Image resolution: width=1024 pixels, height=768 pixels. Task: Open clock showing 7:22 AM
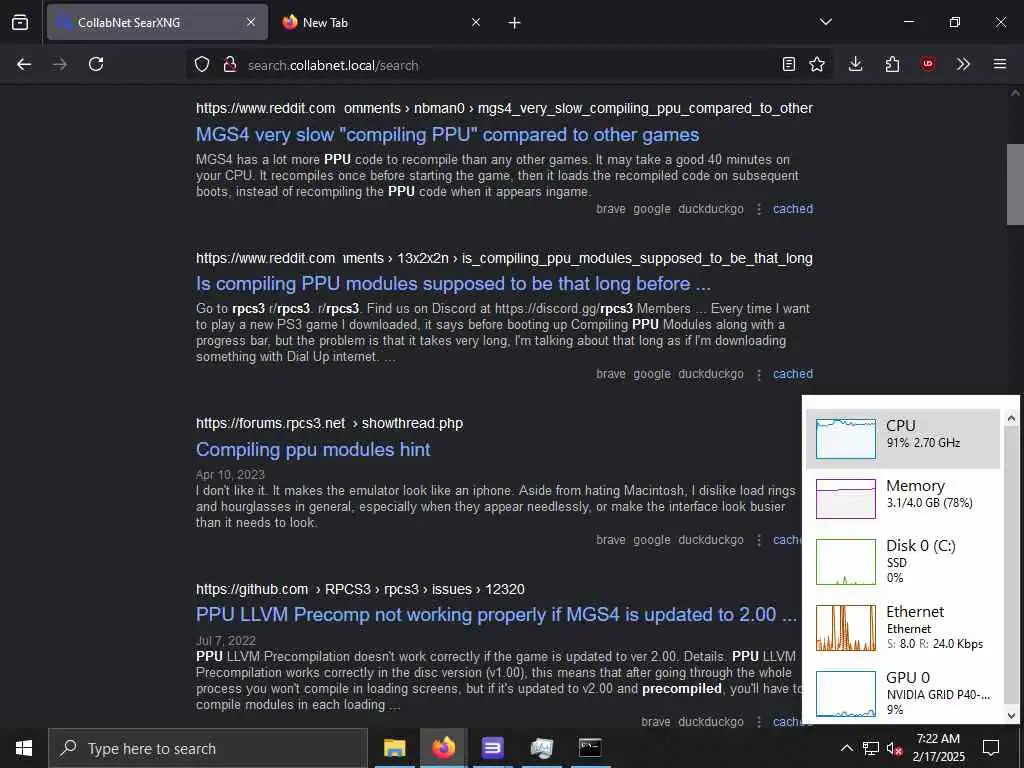(938, 748)
